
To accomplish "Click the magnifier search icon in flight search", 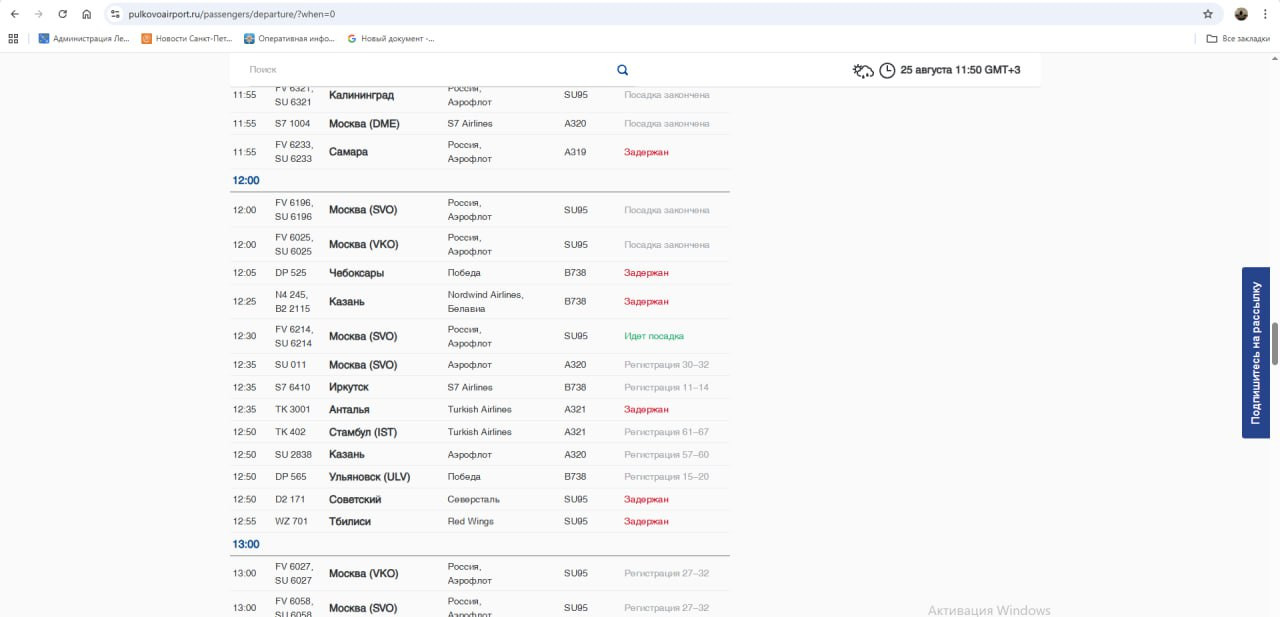I will [622, 70].
